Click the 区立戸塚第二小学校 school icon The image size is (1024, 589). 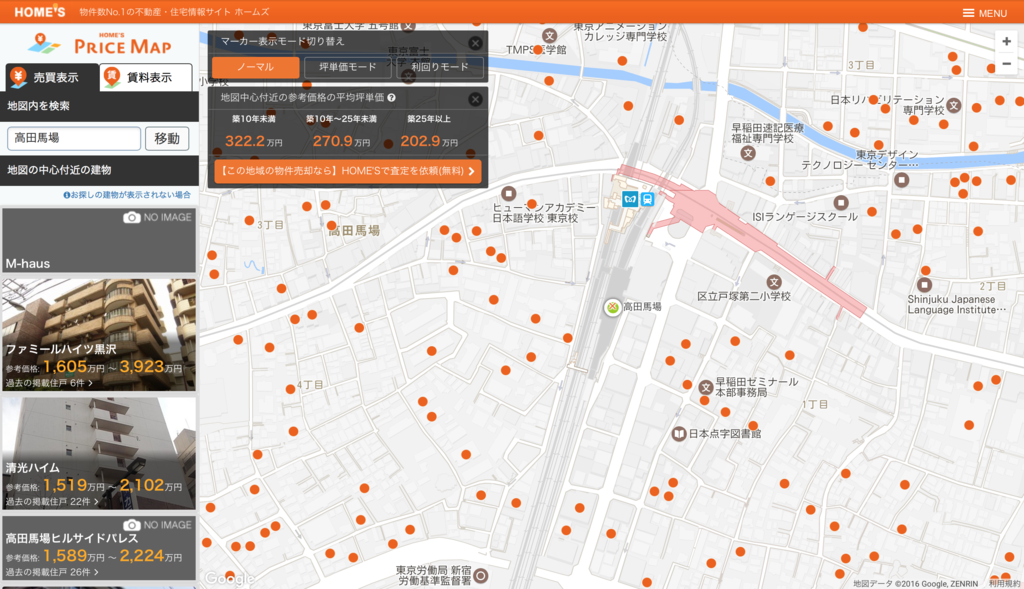[x=774, y=282]
